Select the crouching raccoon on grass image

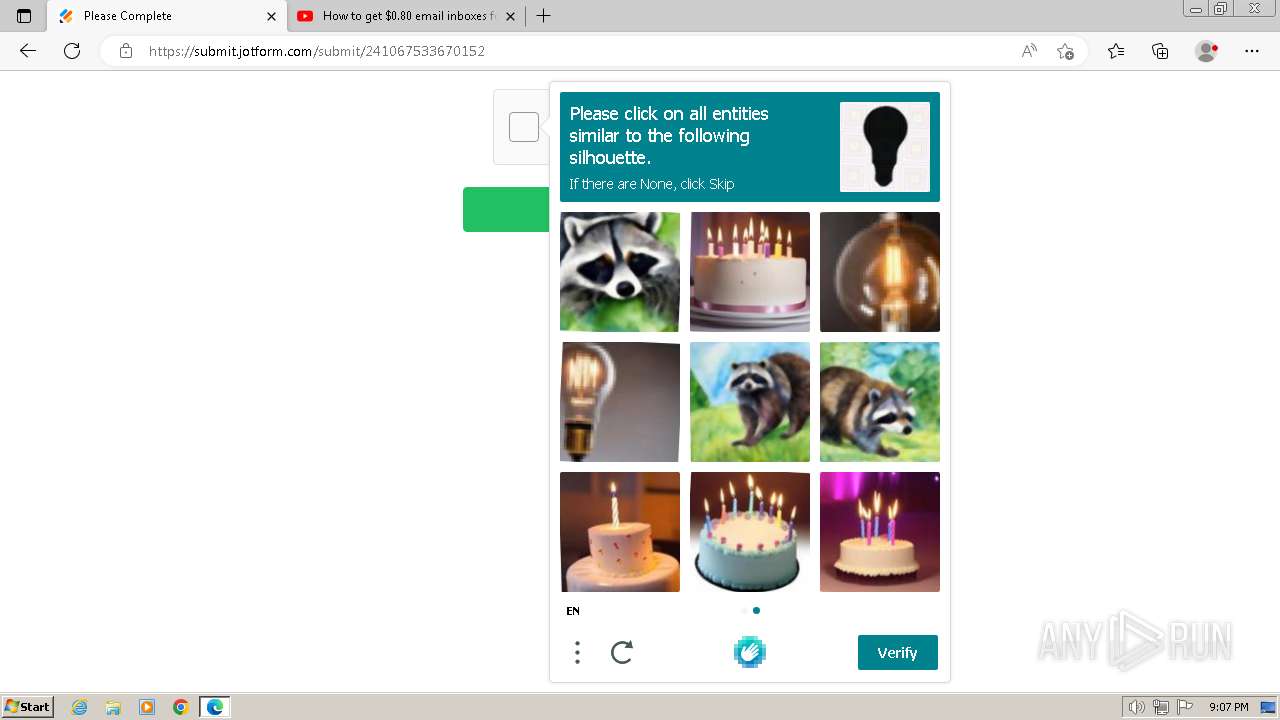point(880,402)
